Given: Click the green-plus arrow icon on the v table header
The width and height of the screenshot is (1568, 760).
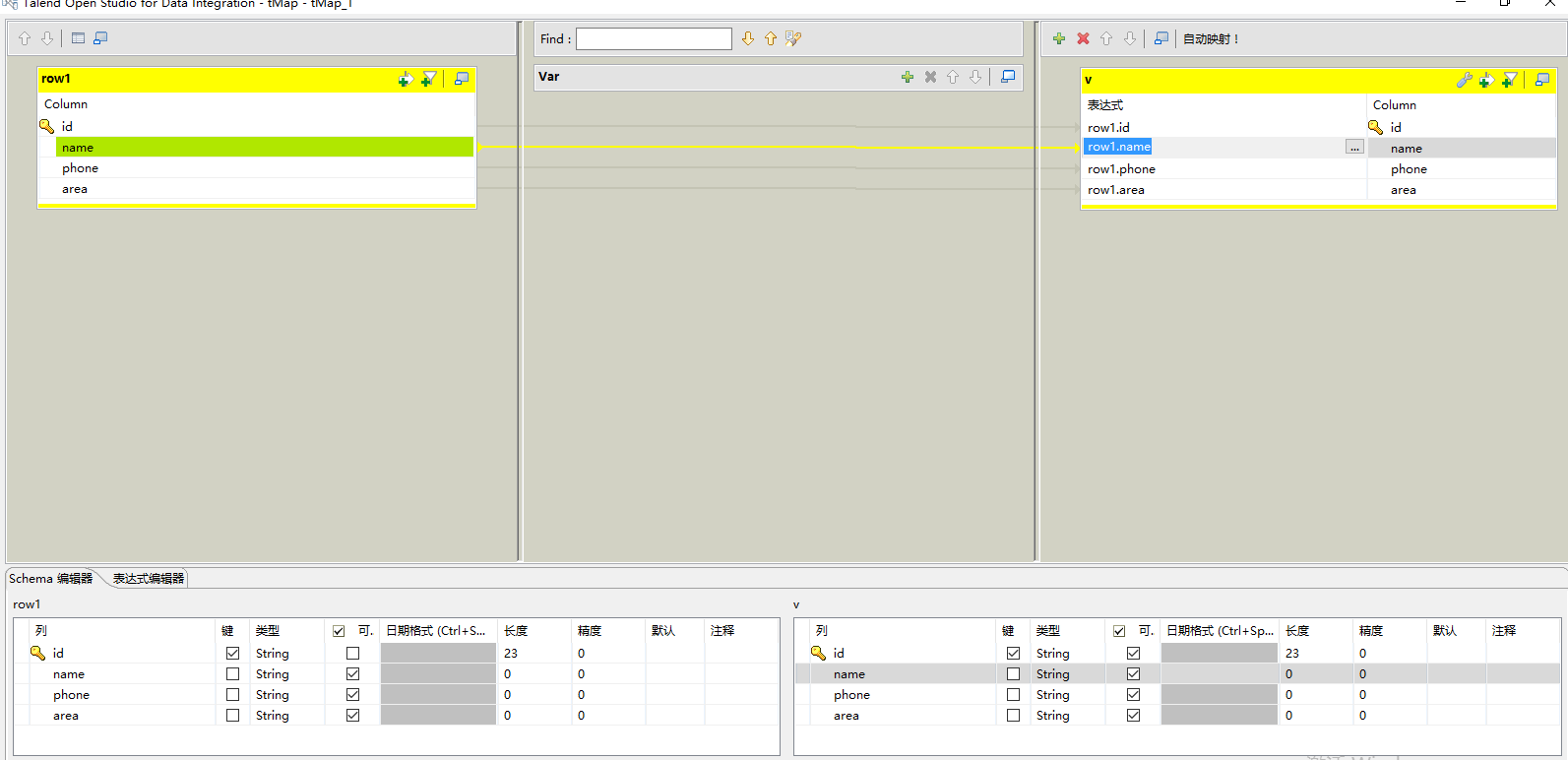Looking at the screenshot, I should click(1486, 80).
